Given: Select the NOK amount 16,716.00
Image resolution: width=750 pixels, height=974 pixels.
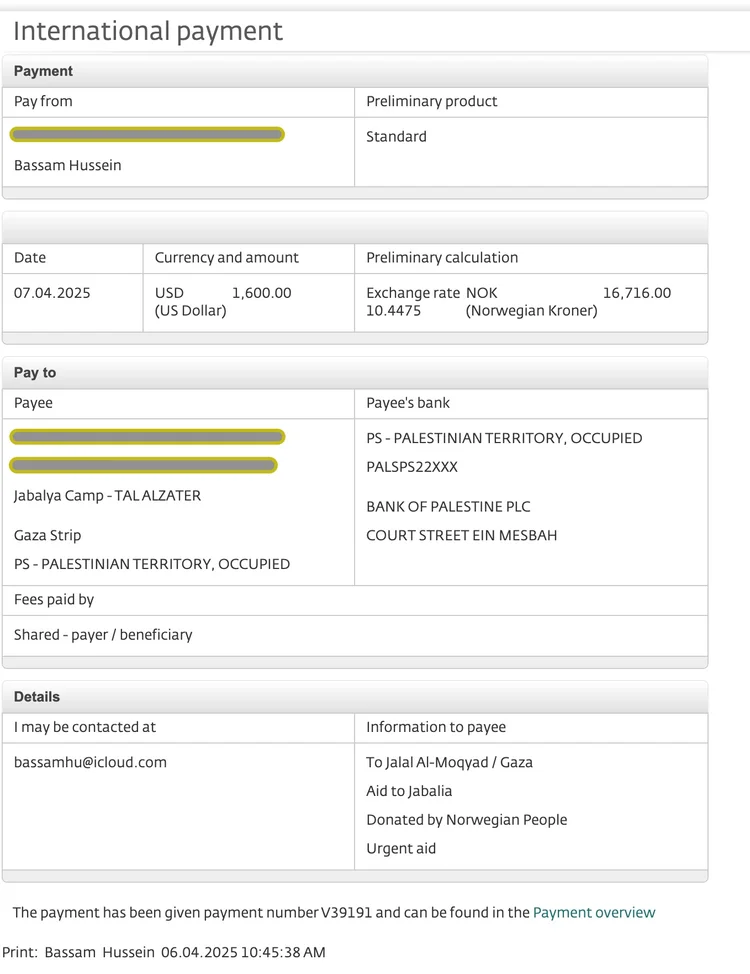Looking at the screenshot, I should [636, 293].
